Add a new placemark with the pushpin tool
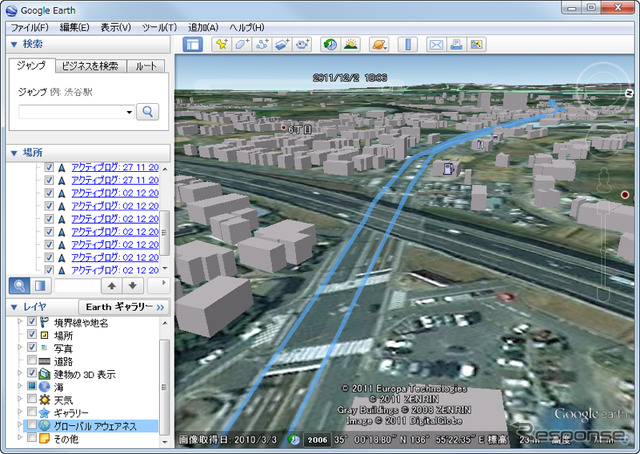Viewport: 640px width, 454px height. (x=222, y=44)
